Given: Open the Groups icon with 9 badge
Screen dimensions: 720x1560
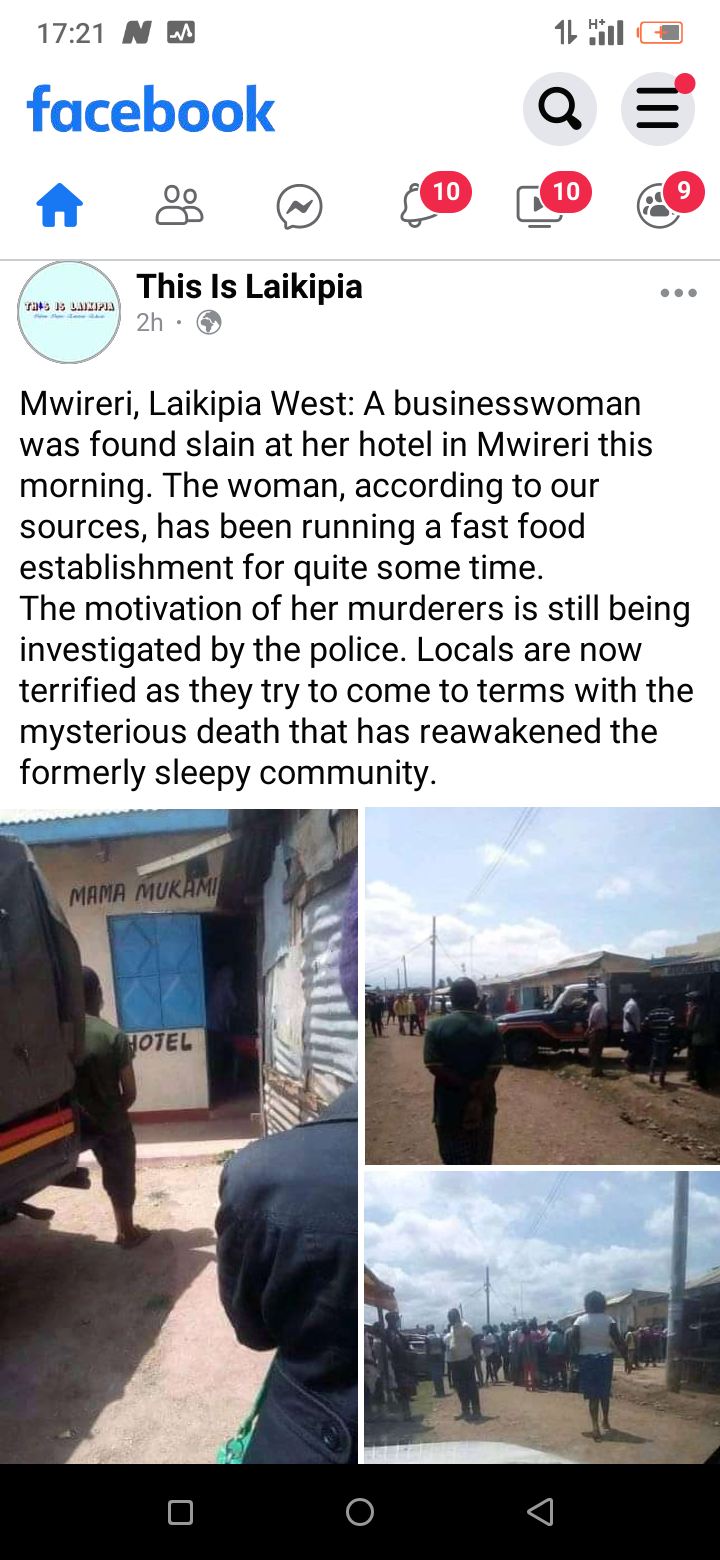Looking at the screenshot, I should [660, 207].
